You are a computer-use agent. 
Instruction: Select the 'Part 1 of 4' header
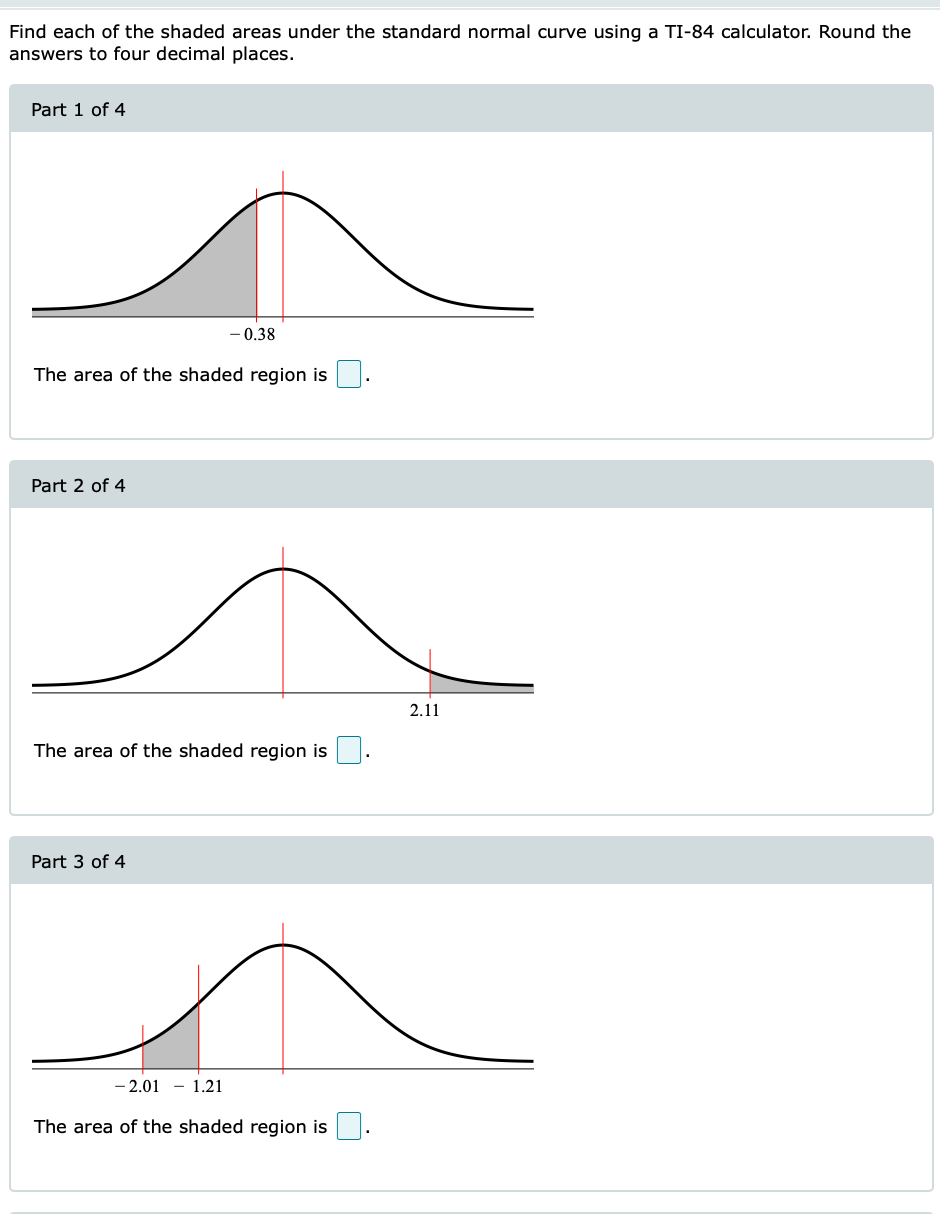tap(471, 109)
